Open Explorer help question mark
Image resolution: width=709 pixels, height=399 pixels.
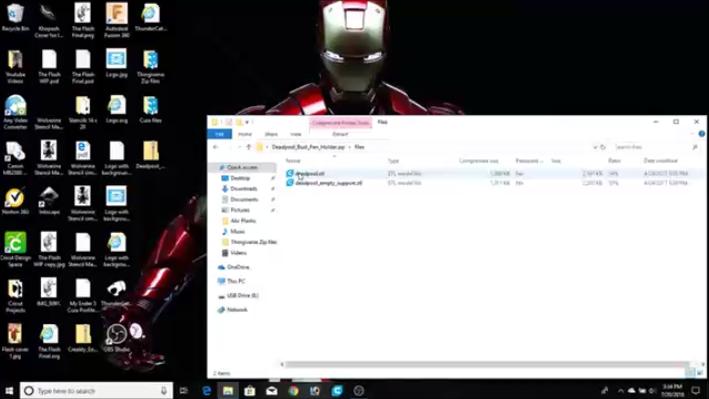coord(701,134)
